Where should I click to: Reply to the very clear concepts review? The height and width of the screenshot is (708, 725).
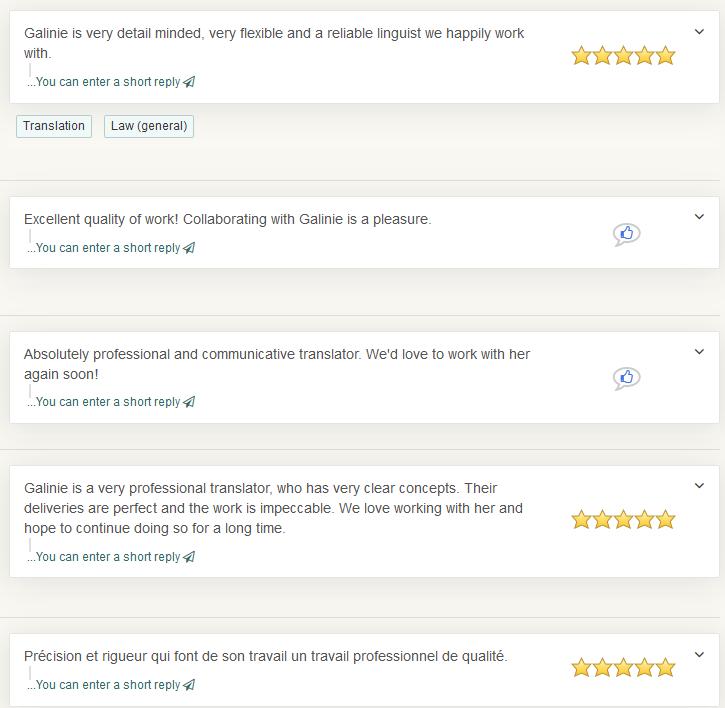coord(107,557)
